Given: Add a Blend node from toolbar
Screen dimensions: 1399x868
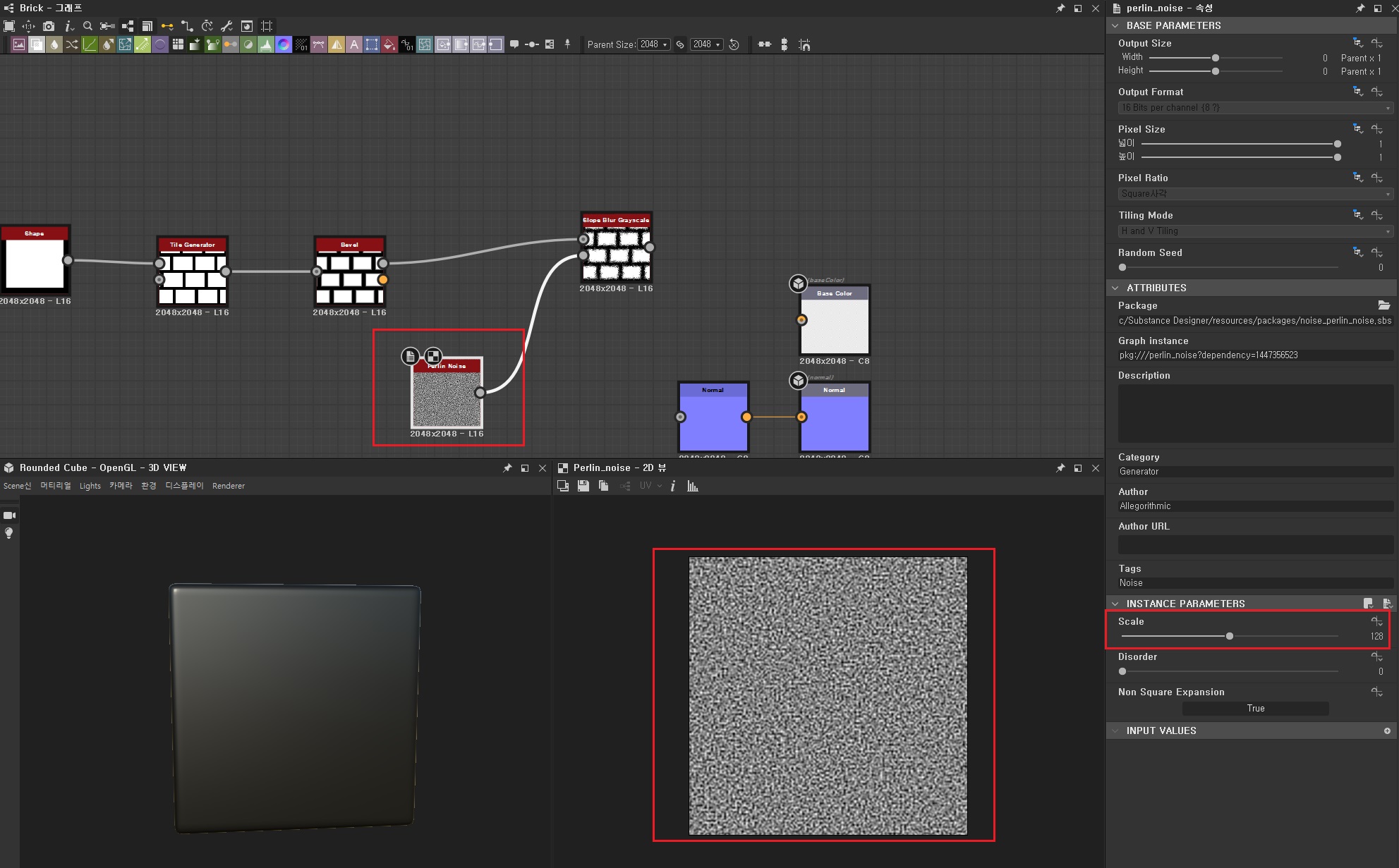Looking at the screenshot, I should point(37,44).
